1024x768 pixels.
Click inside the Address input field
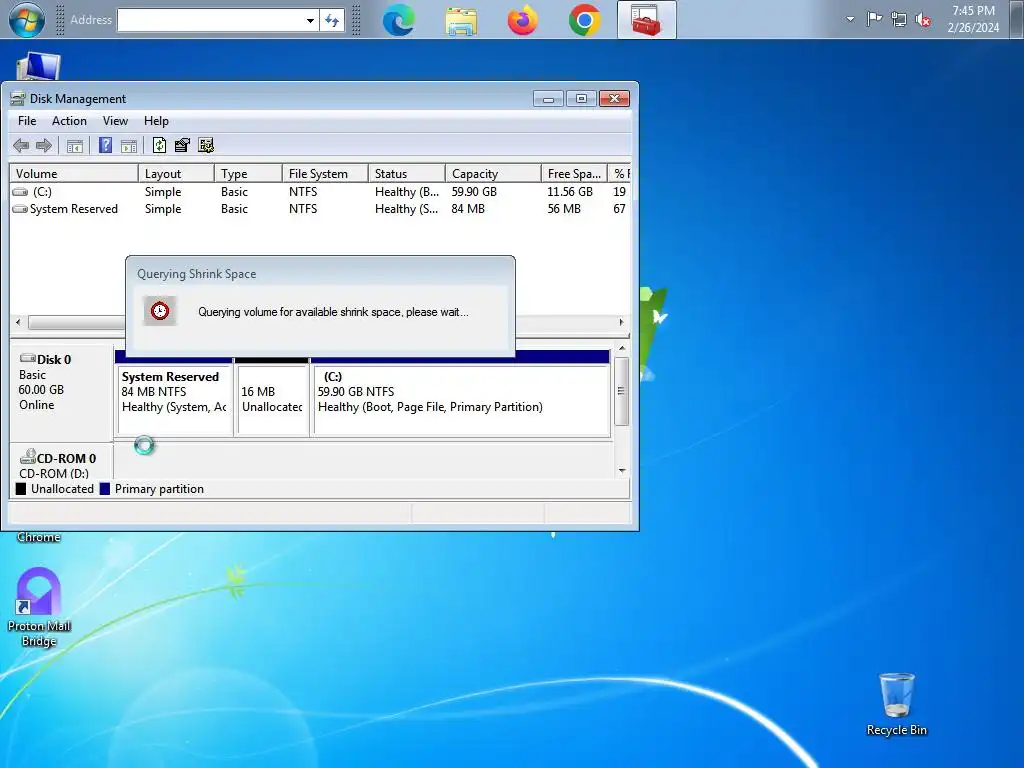210,20
